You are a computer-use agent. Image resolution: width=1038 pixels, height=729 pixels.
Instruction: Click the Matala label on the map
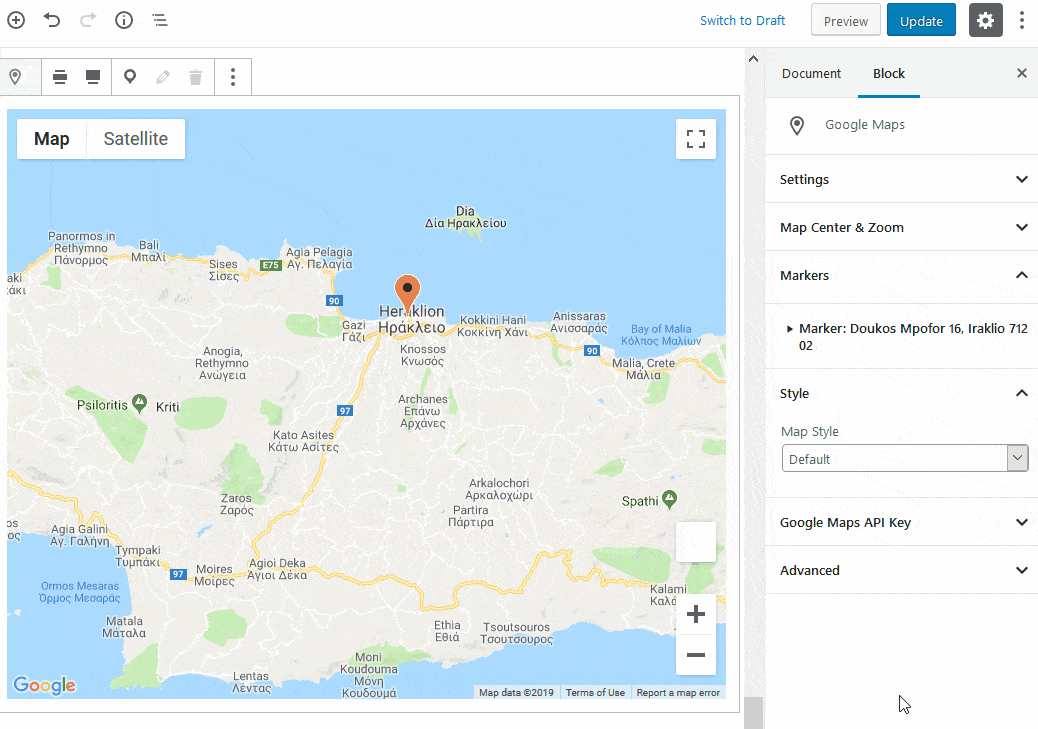point(124,627)
